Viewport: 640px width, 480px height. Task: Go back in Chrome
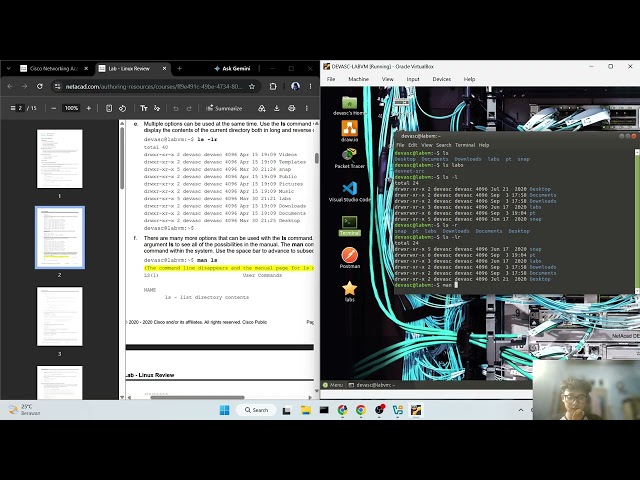10,87
